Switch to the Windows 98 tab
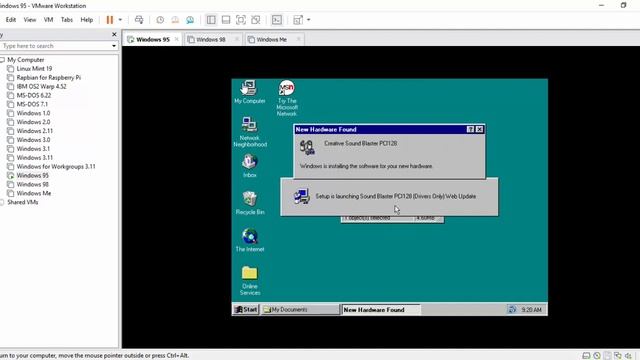Viewport: 640px width, 360px height. [211, 40]
